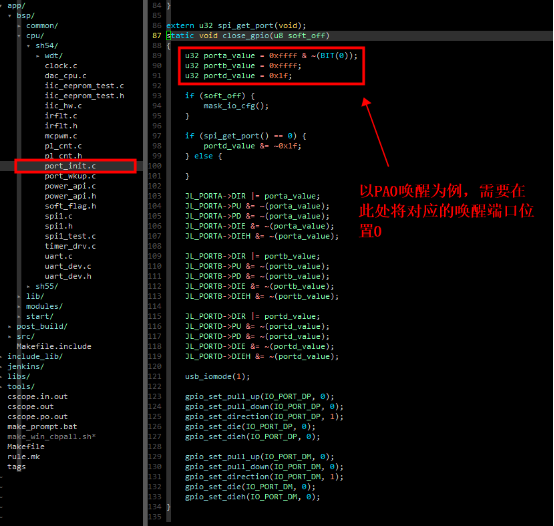Open Makefile.include in tree

(54, 347)
